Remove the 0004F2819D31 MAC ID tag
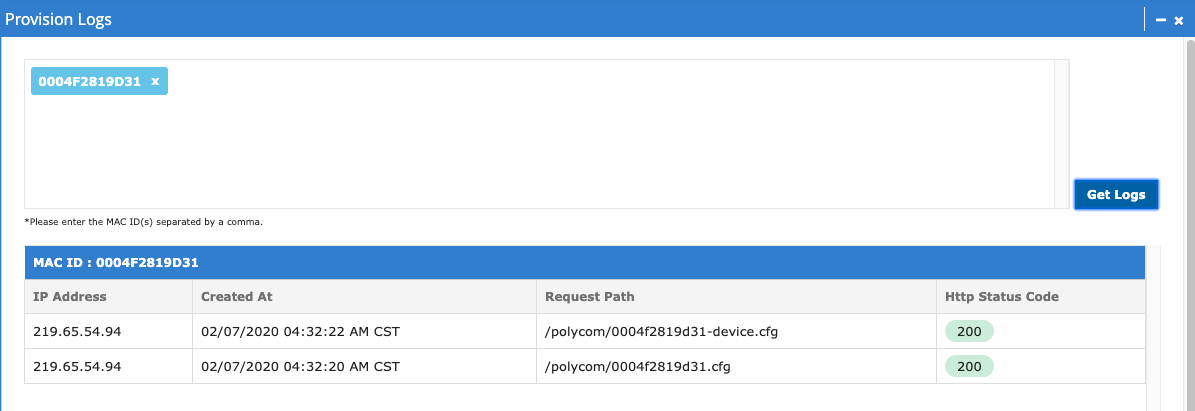 point(155,81)
